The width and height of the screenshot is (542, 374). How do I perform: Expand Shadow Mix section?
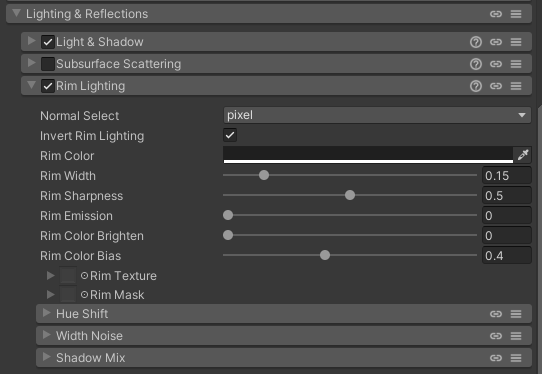coord(46,357)
